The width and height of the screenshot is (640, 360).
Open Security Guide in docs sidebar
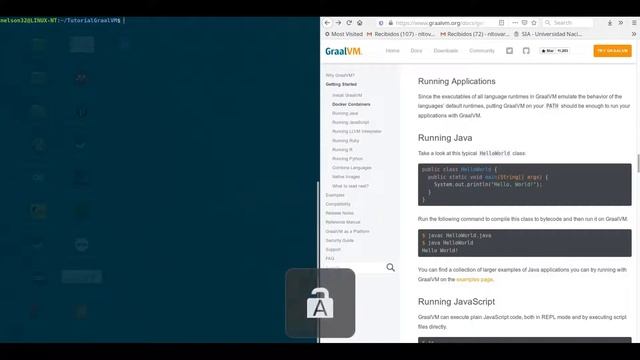[x=340, y=240]
